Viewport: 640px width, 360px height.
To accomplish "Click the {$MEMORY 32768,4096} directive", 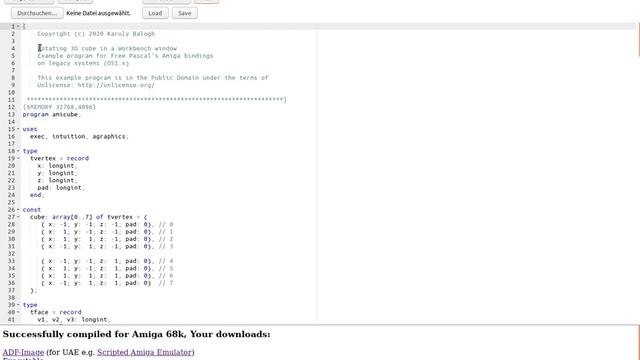I will coord(59,107).
